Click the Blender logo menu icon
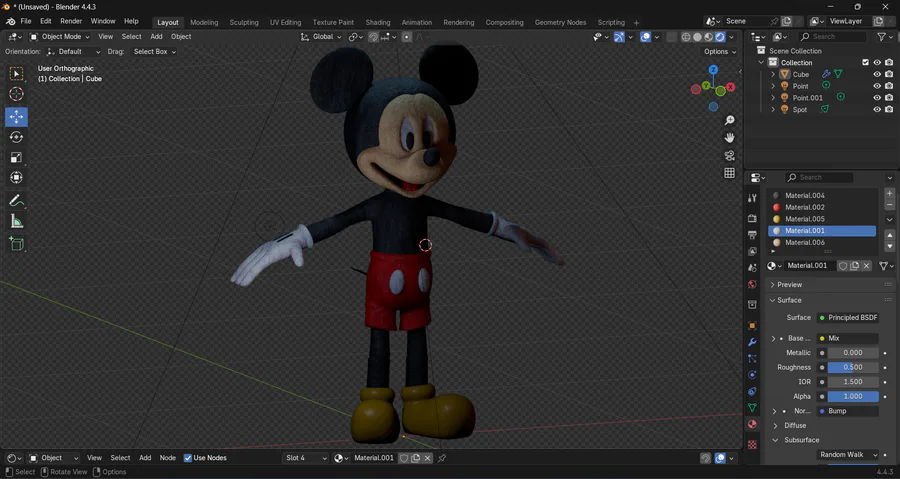The image size is (900, 479). [x=10, y=21]
